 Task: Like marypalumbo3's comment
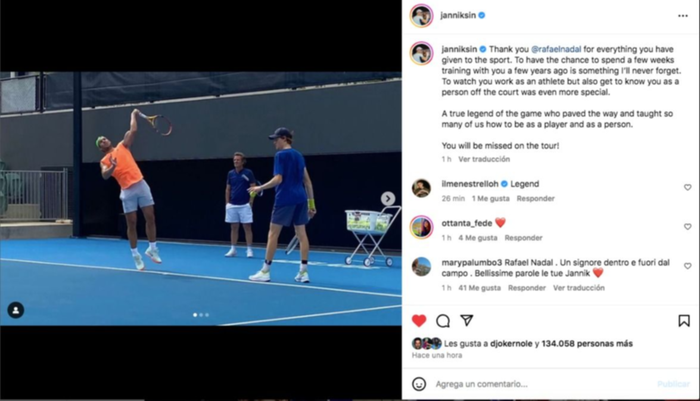click(688, 266)
